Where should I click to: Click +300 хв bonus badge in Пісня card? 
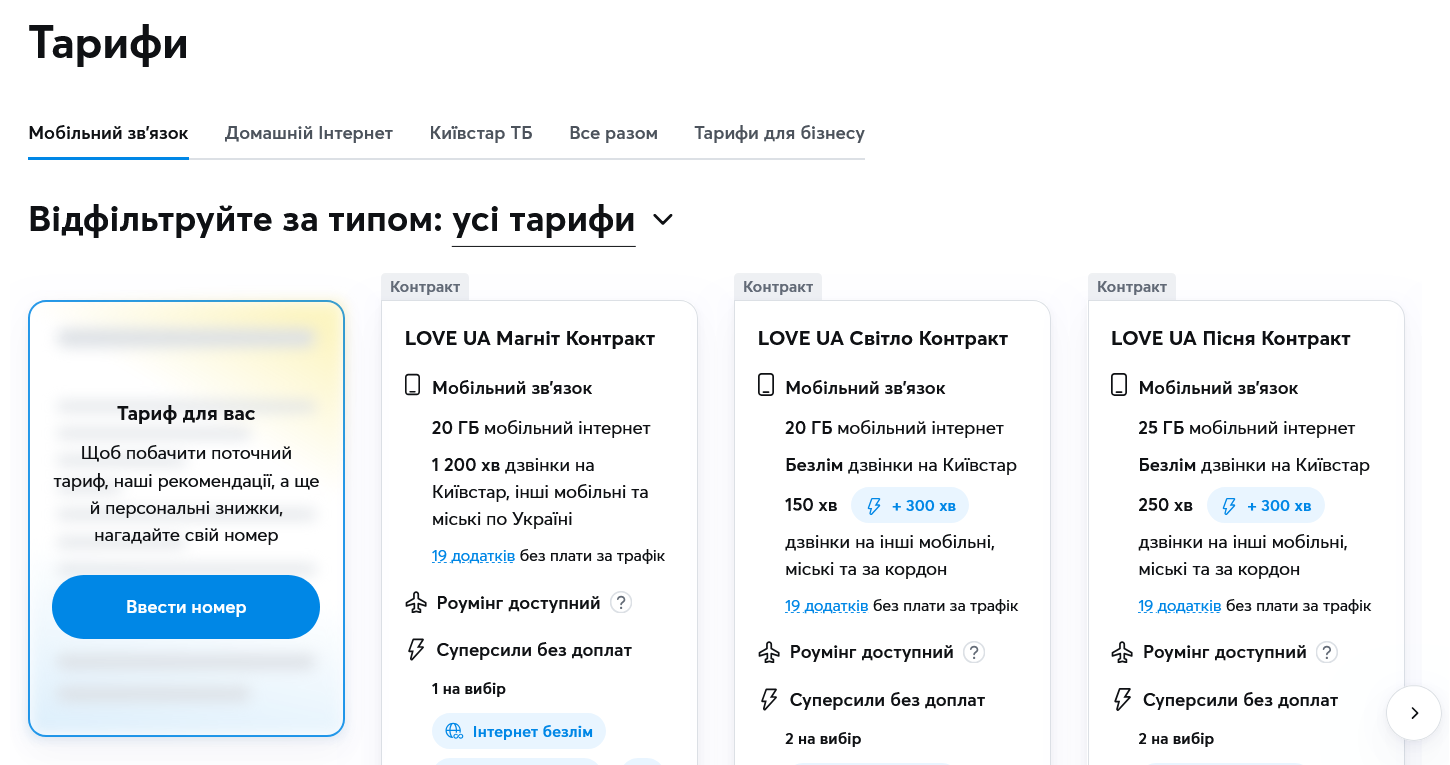click(x=1266, y=506)
